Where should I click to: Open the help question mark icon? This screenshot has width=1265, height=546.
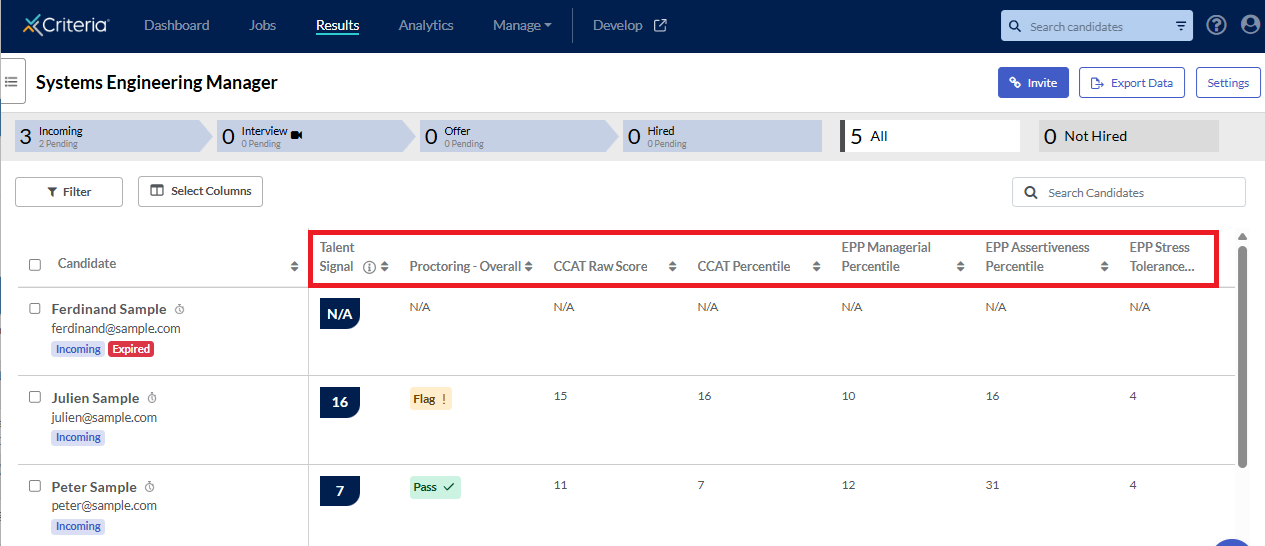(x=1216, y=26)
